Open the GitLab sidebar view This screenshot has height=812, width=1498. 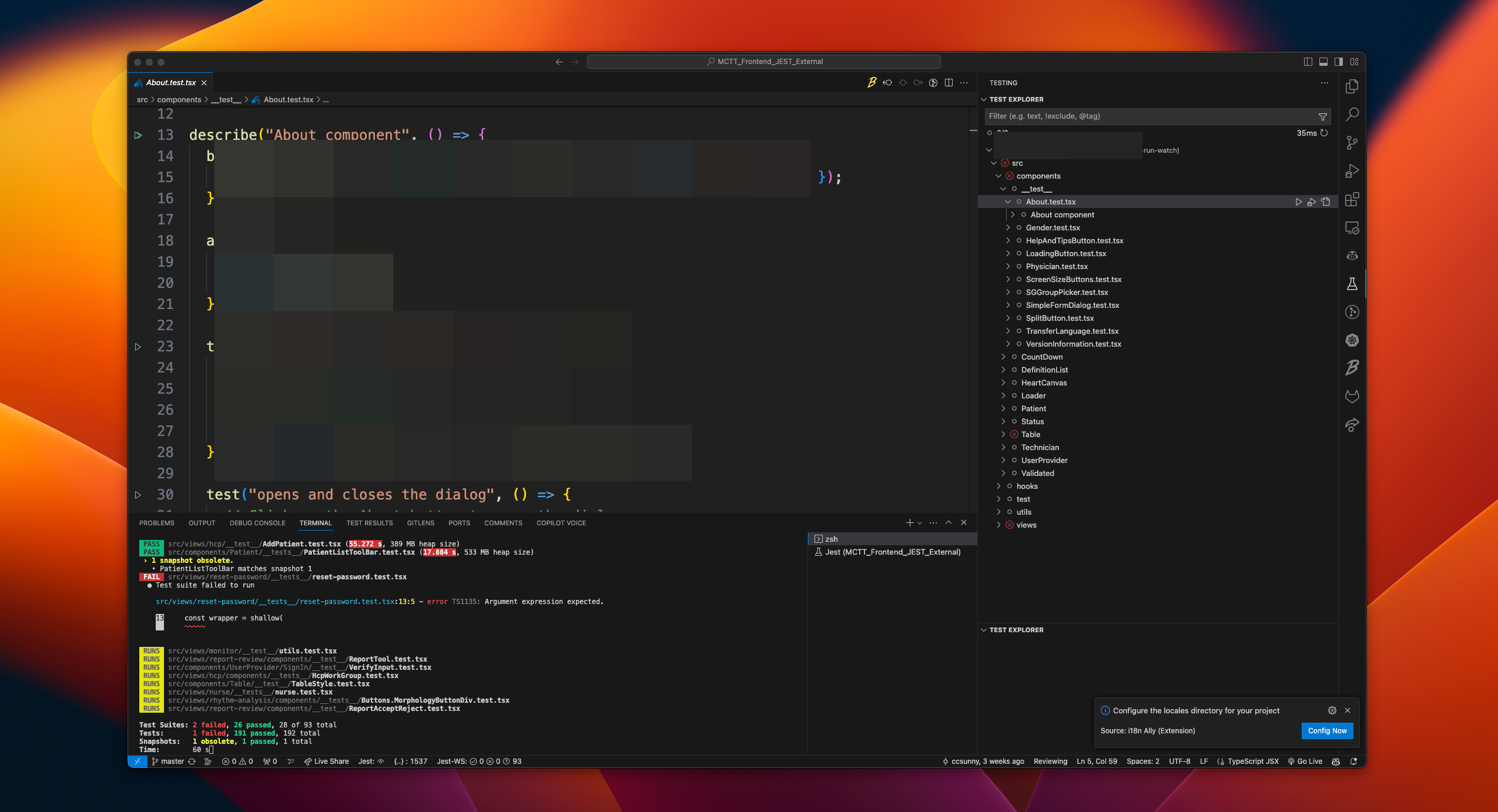pos(1352,397)
